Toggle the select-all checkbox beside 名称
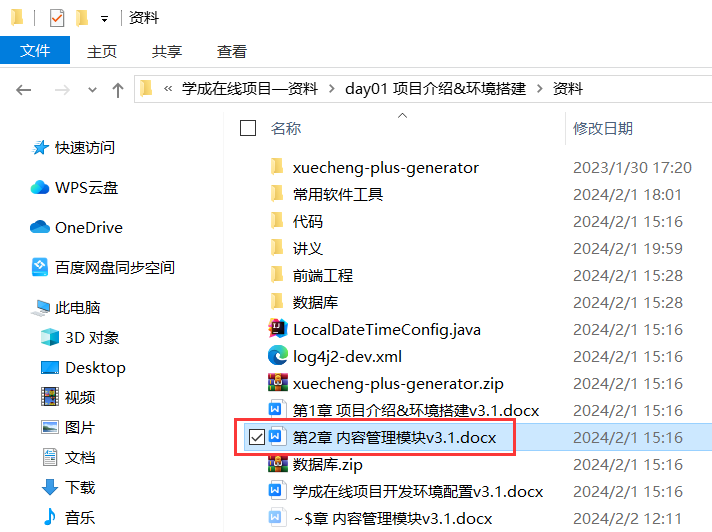Viewport: 712px width, 532px height. pos(248,128)
